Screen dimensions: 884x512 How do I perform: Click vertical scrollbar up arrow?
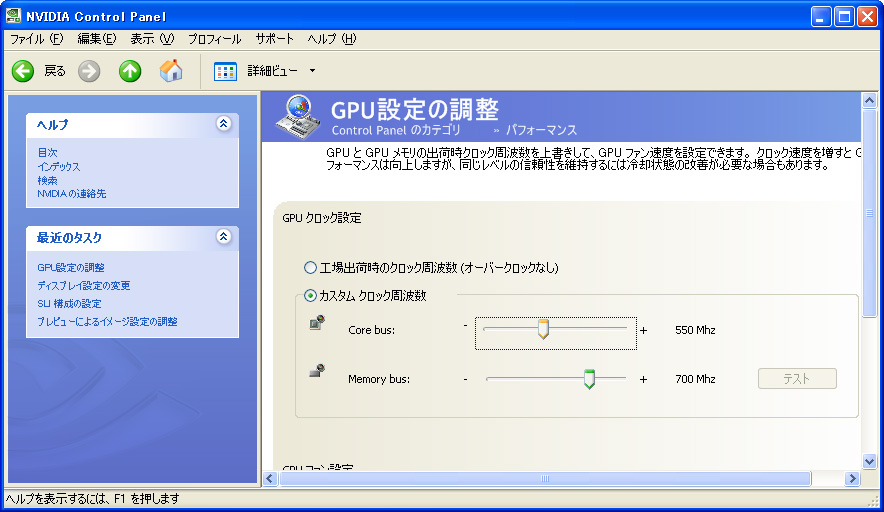[x=869, y=101]
